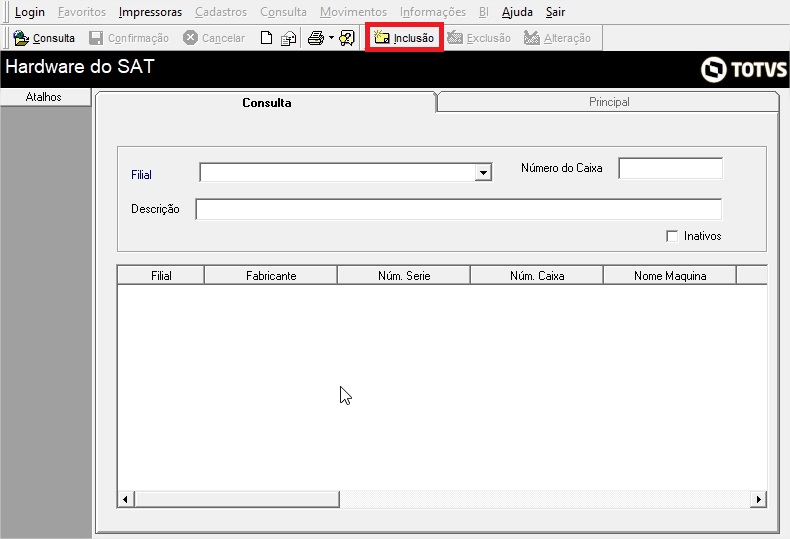Click the Filial column header

point(161,276)
